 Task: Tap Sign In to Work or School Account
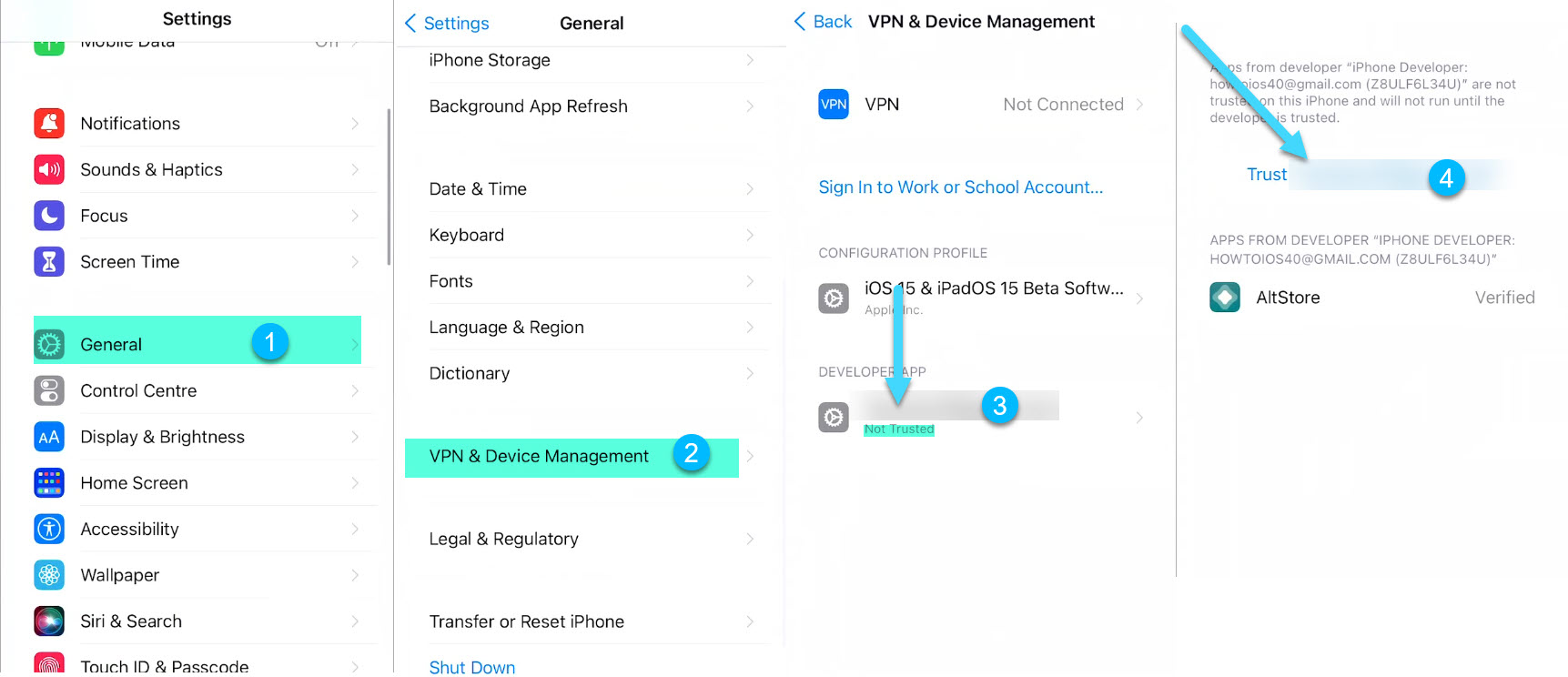(x=960, y=187)
